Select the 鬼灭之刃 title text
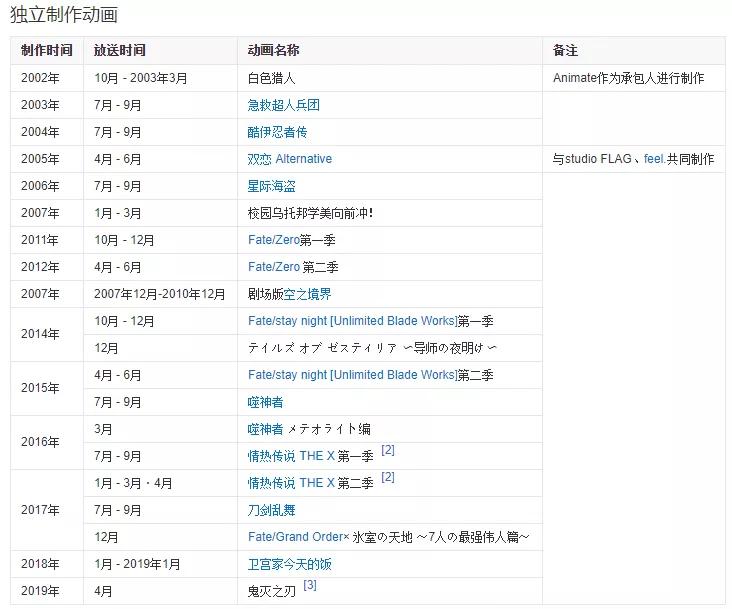 (x=271, y=591)
